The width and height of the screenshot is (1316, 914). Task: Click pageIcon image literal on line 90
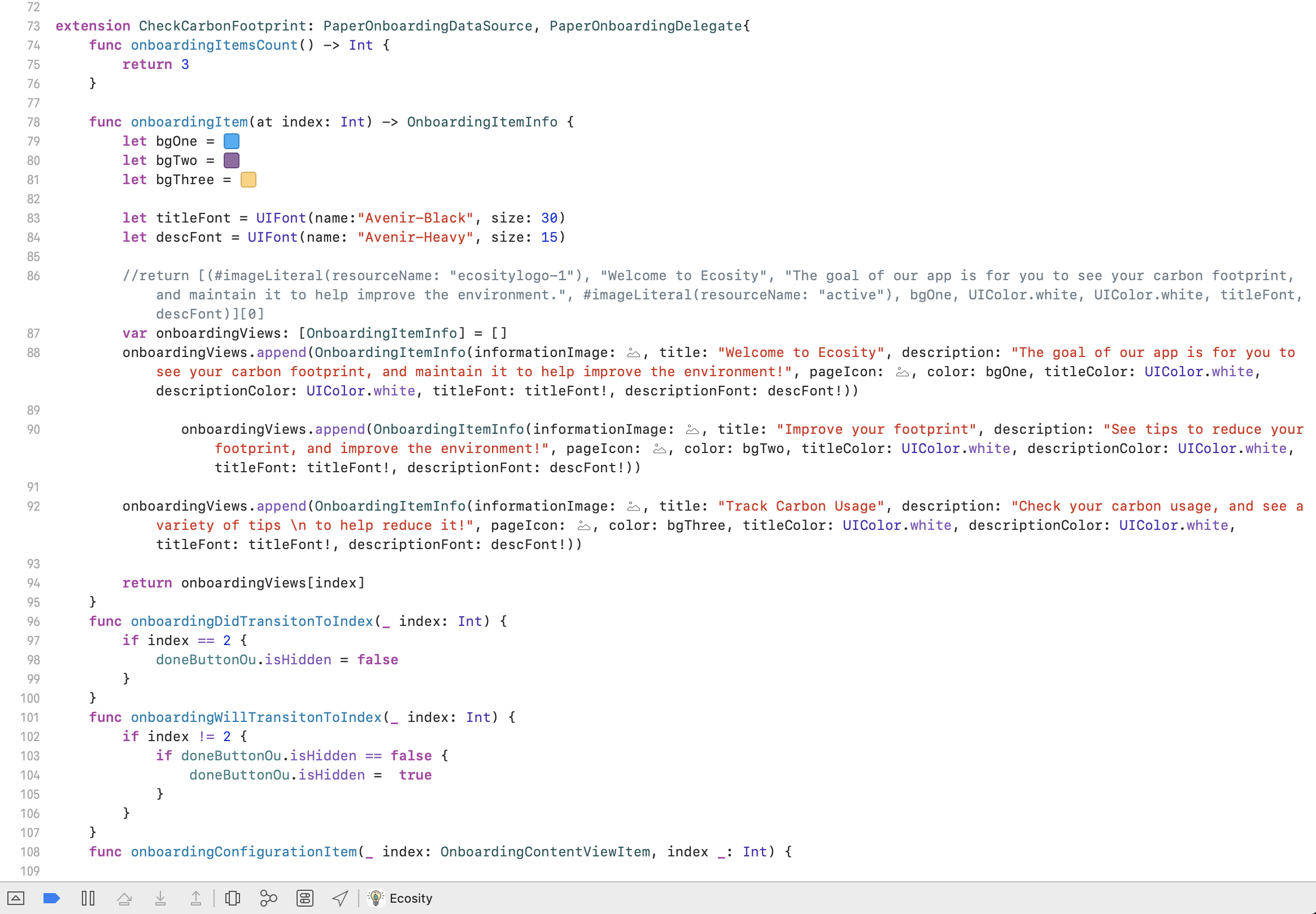[659, 449]
